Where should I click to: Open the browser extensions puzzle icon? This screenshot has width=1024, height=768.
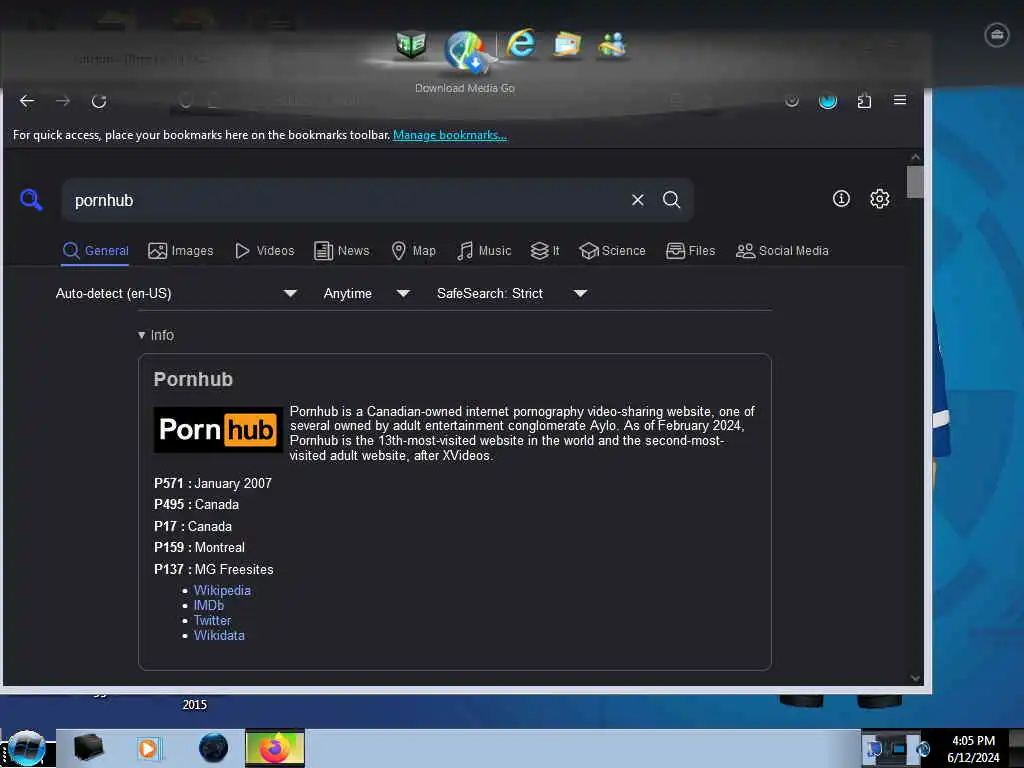click(x=864, y=101)
